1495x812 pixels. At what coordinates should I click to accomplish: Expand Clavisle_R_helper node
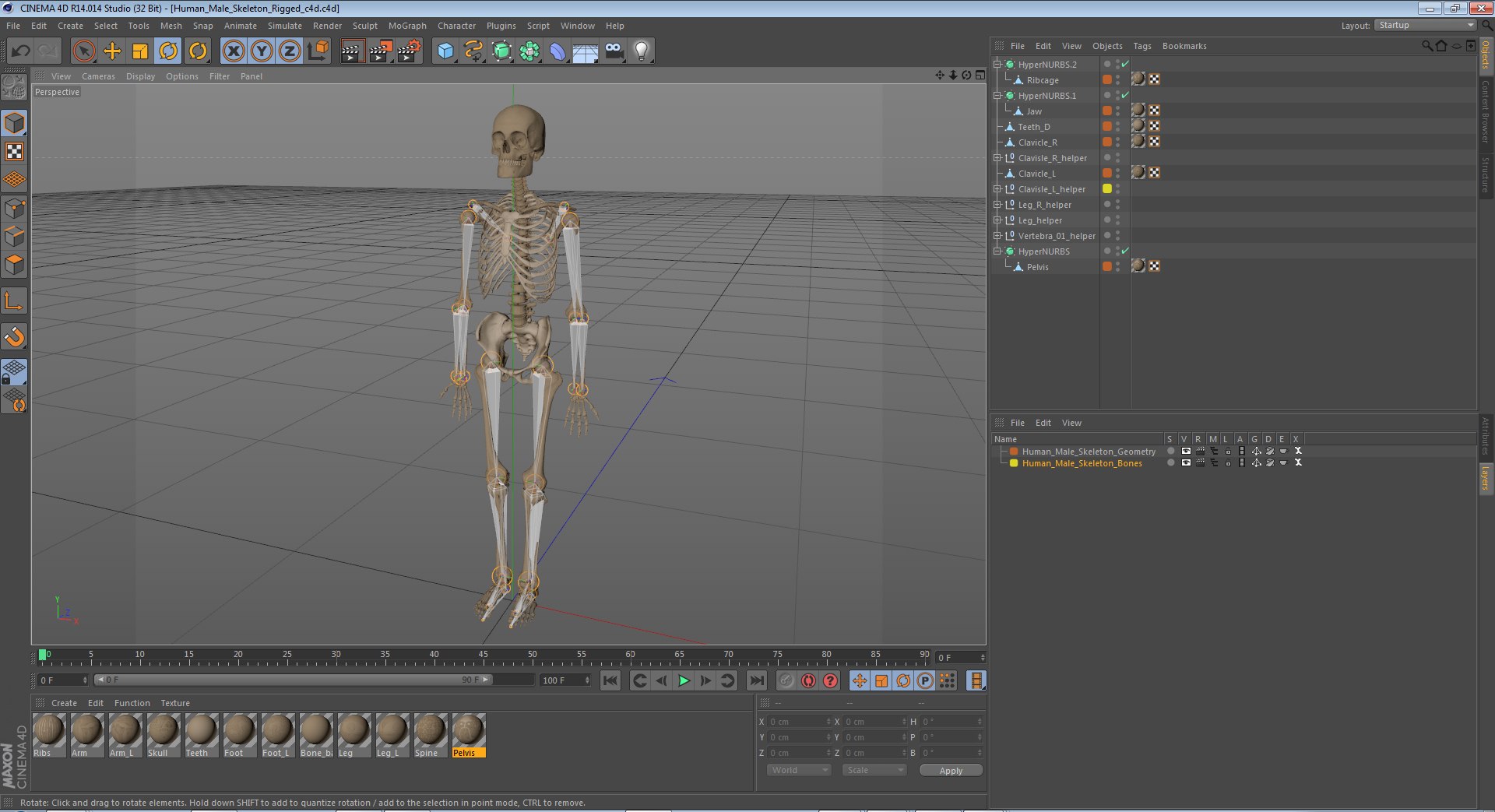point(997,158)
